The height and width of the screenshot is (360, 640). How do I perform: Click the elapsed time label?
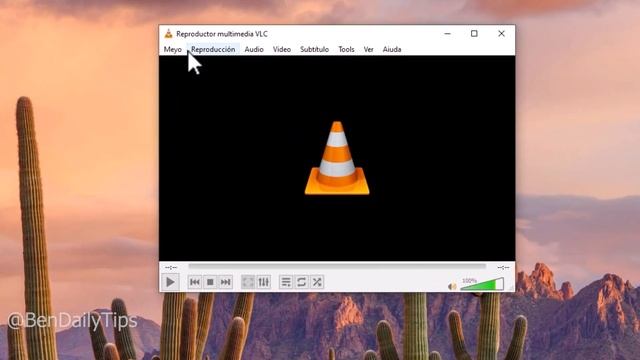click(x=171, y=267)
